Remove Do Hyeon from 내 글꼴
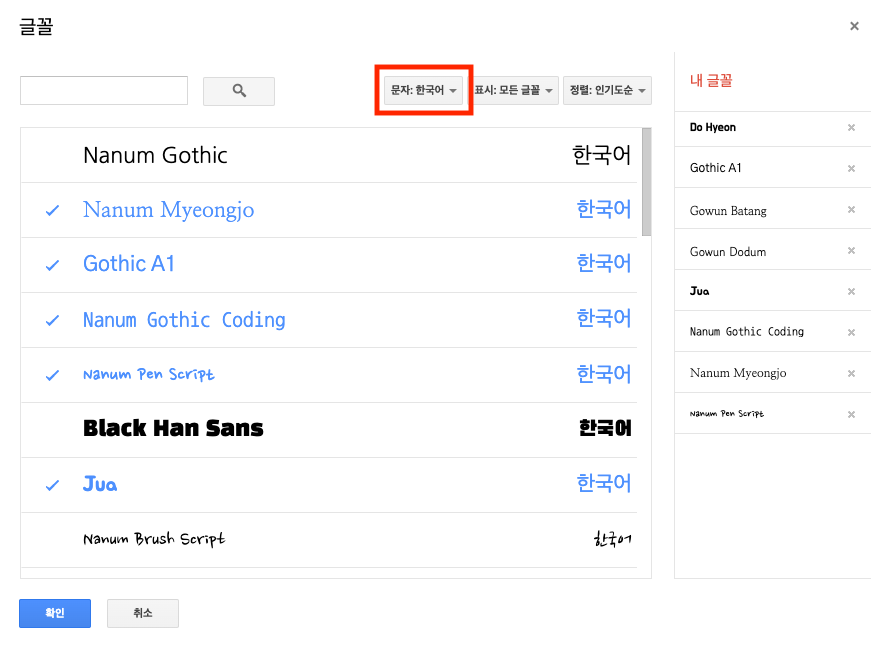This screenshot has width=871, height=646. (x=851, y=128)
